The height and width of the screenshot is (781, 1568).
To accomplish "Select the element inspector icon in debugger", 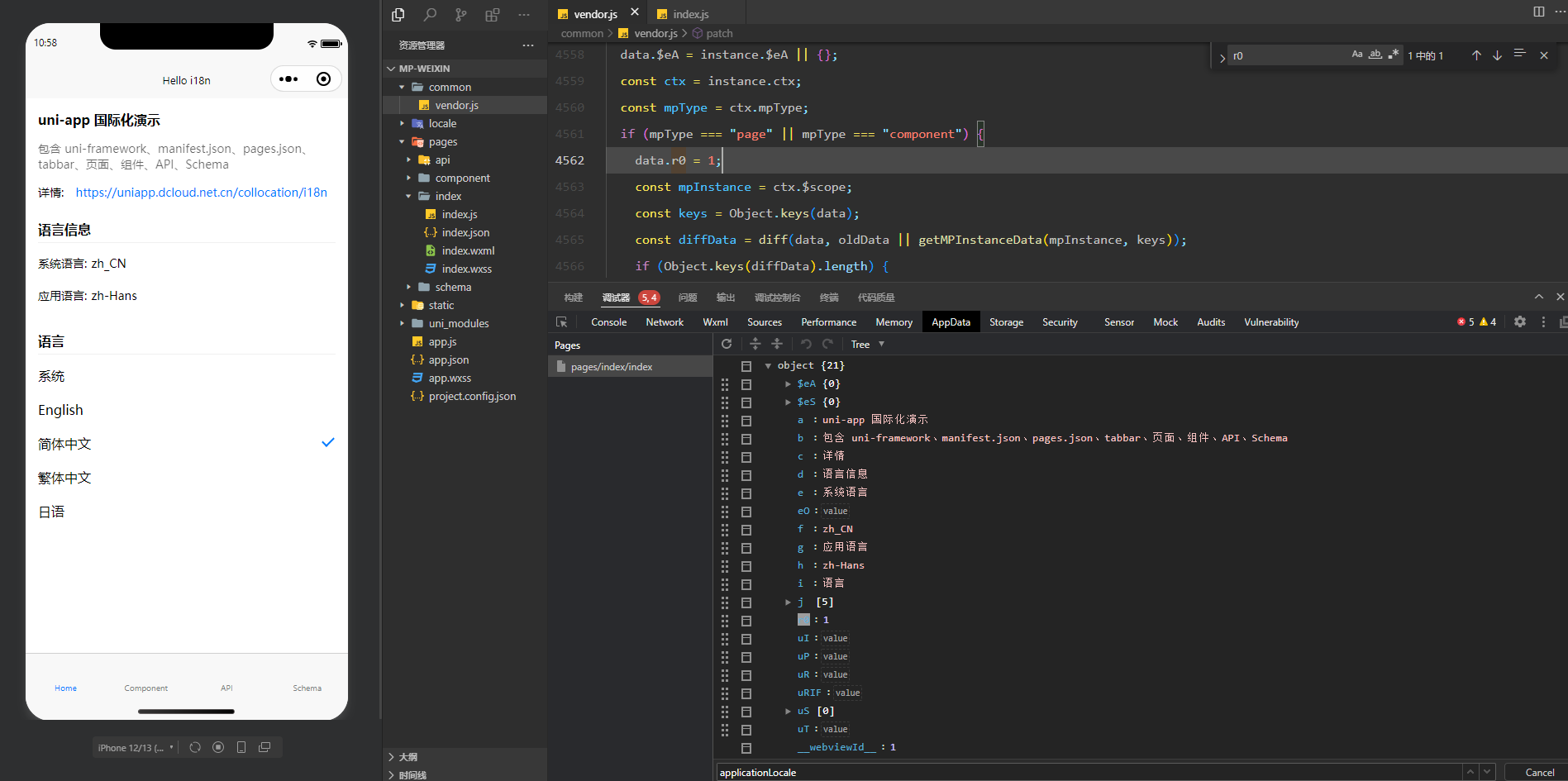I will click(x=563, y=321).
